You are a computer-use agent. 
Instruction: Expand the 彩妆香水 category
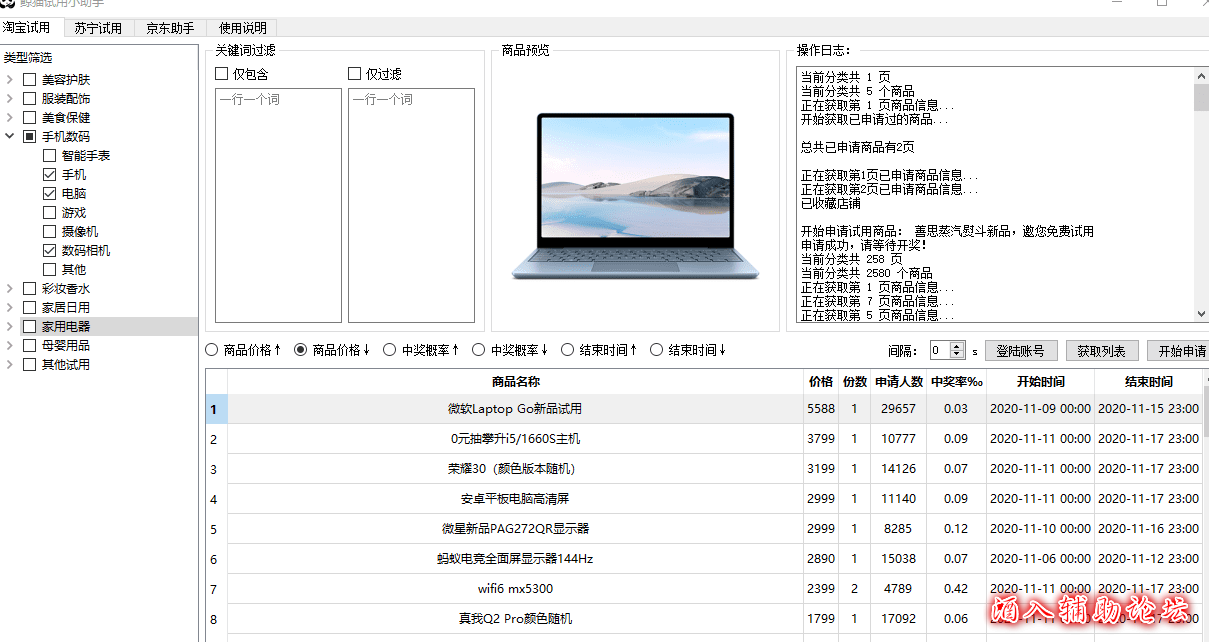pyautogui.click(x=9, y=288)
